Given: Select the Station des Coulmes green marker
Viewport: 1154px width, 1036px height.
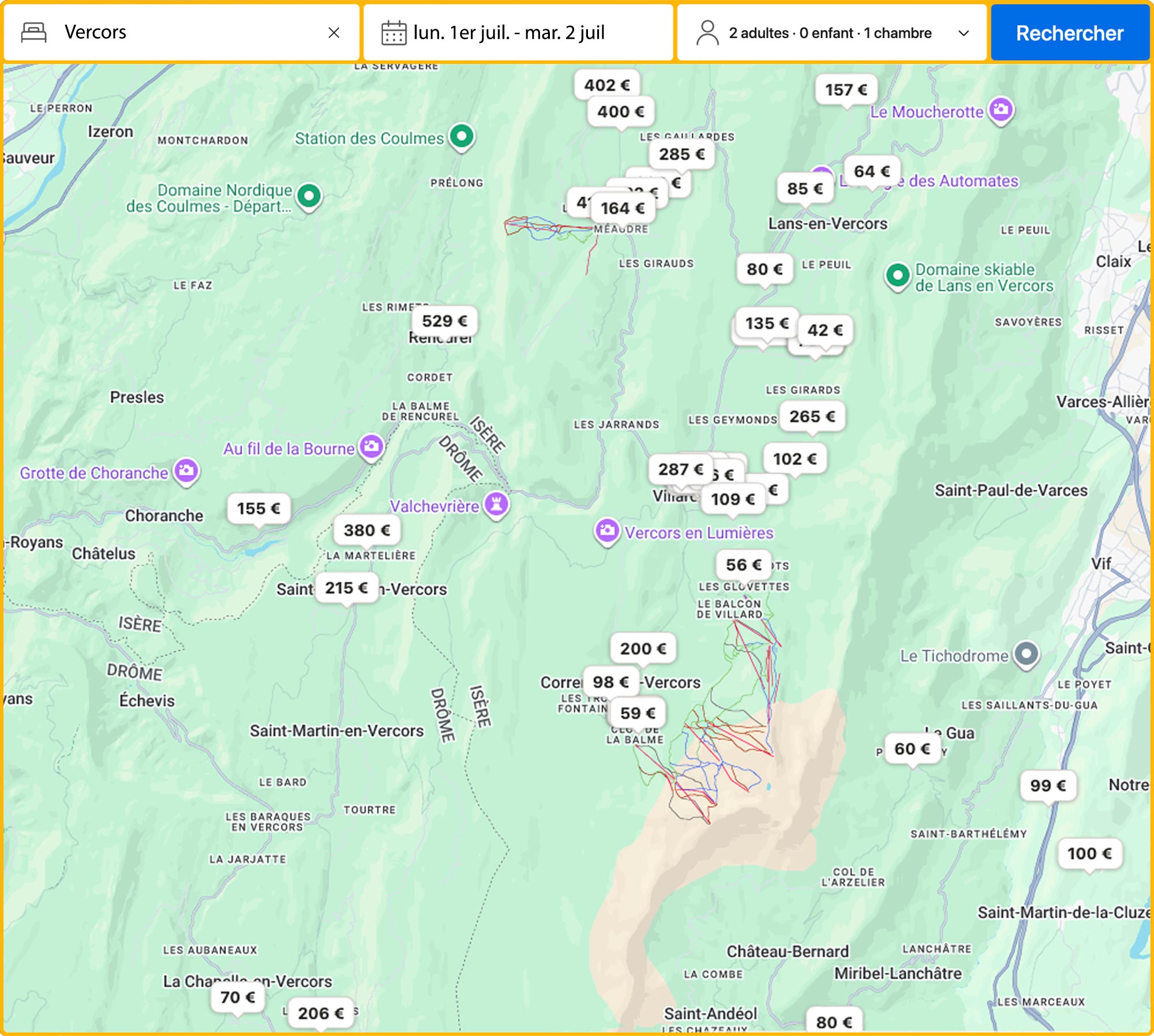Looking at the screenshot, I should 461,137.
